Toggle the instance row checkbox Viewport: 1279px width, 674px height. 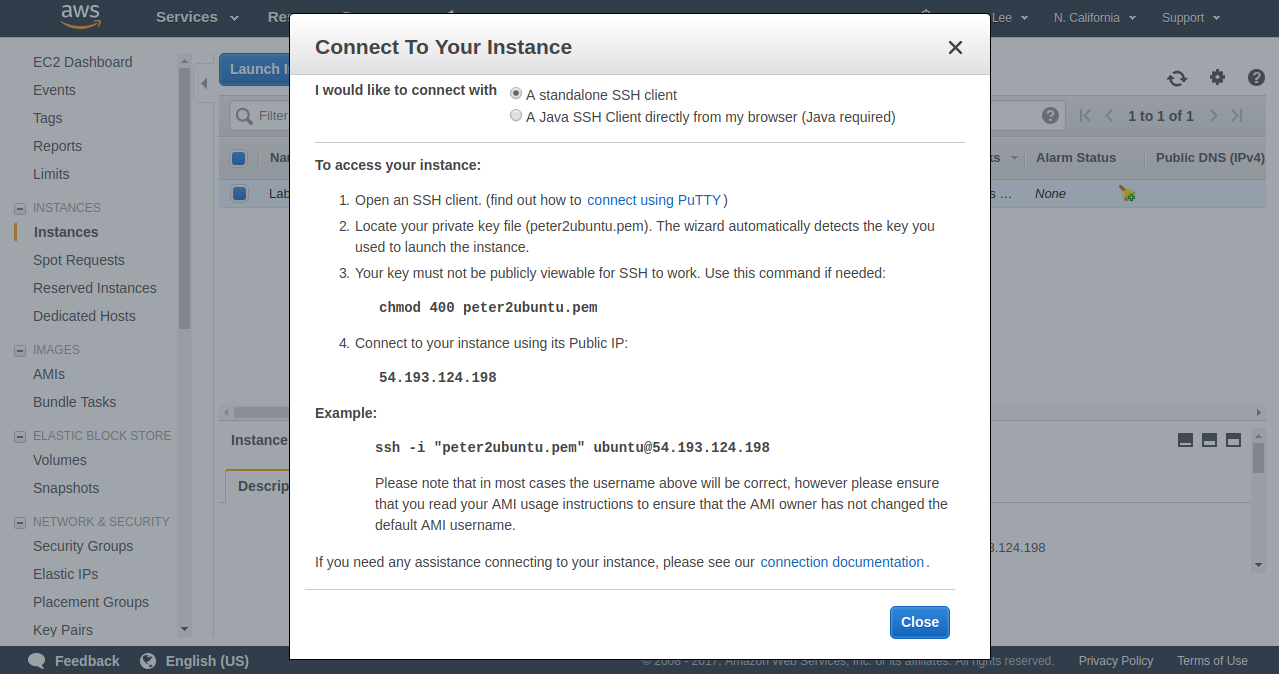pyautogui.click(x=239, y=193)
